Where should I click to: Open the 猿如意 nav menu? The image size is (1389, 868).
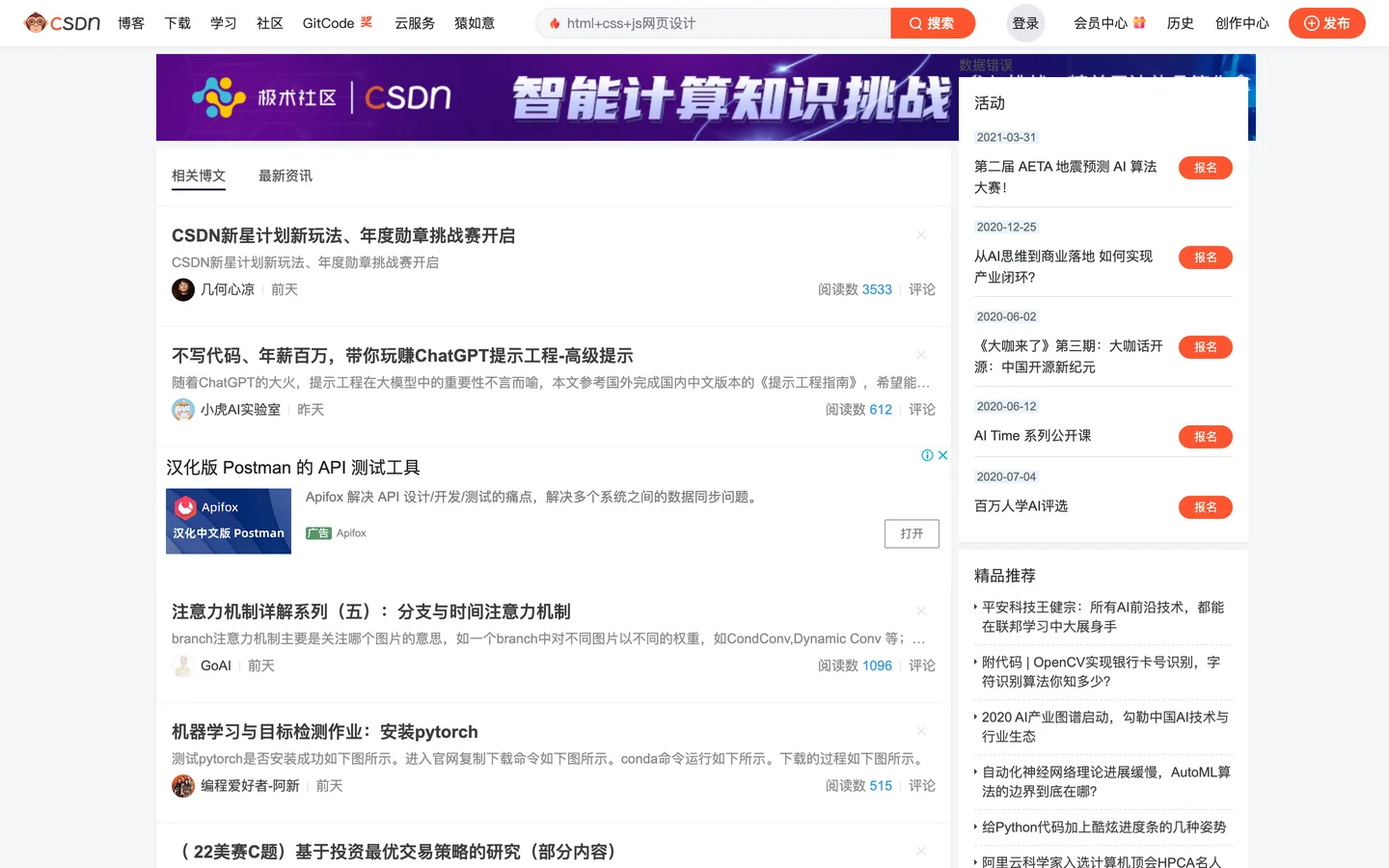(475, 23)
